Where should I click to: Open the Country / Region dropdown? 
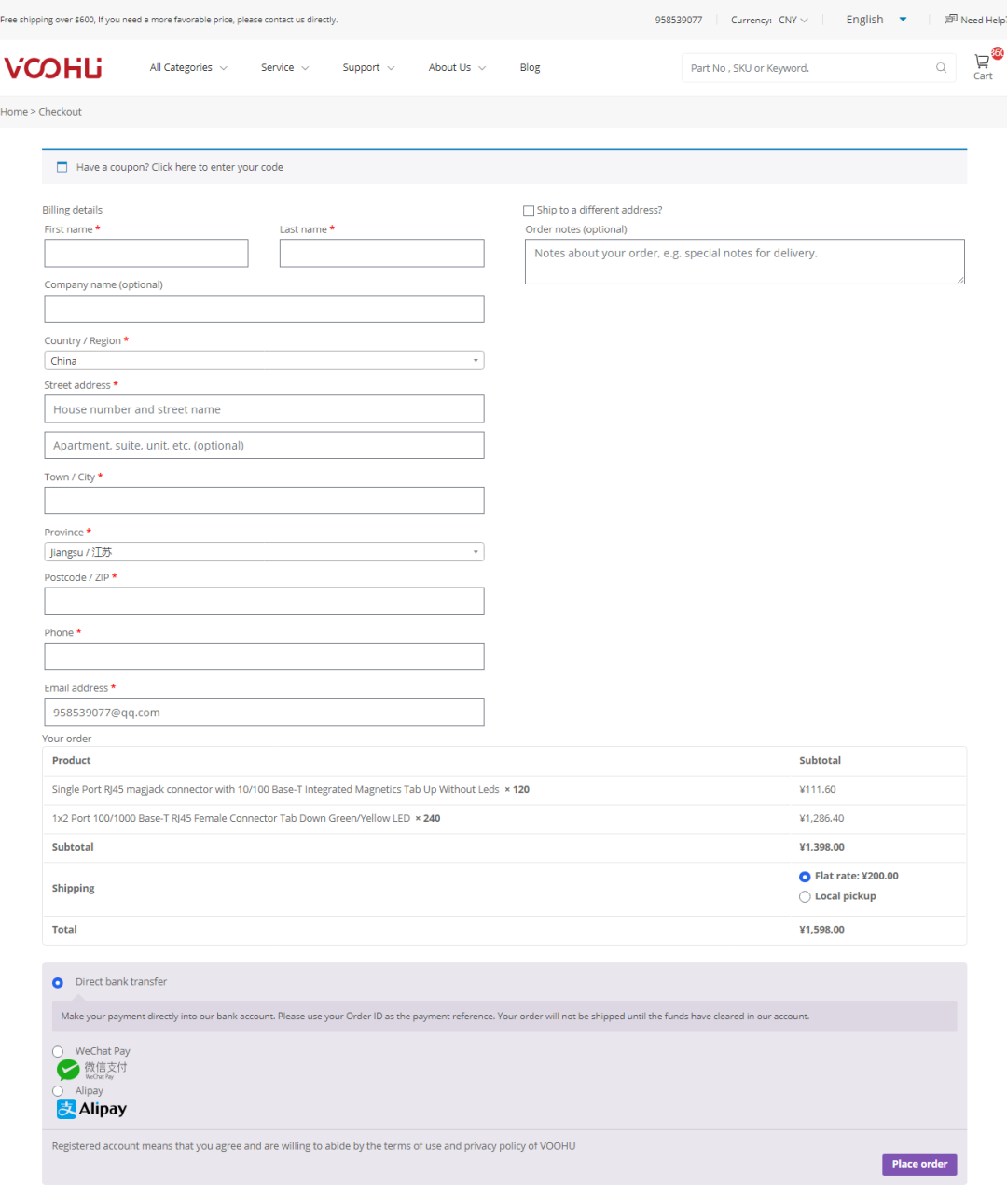(264, 361)
